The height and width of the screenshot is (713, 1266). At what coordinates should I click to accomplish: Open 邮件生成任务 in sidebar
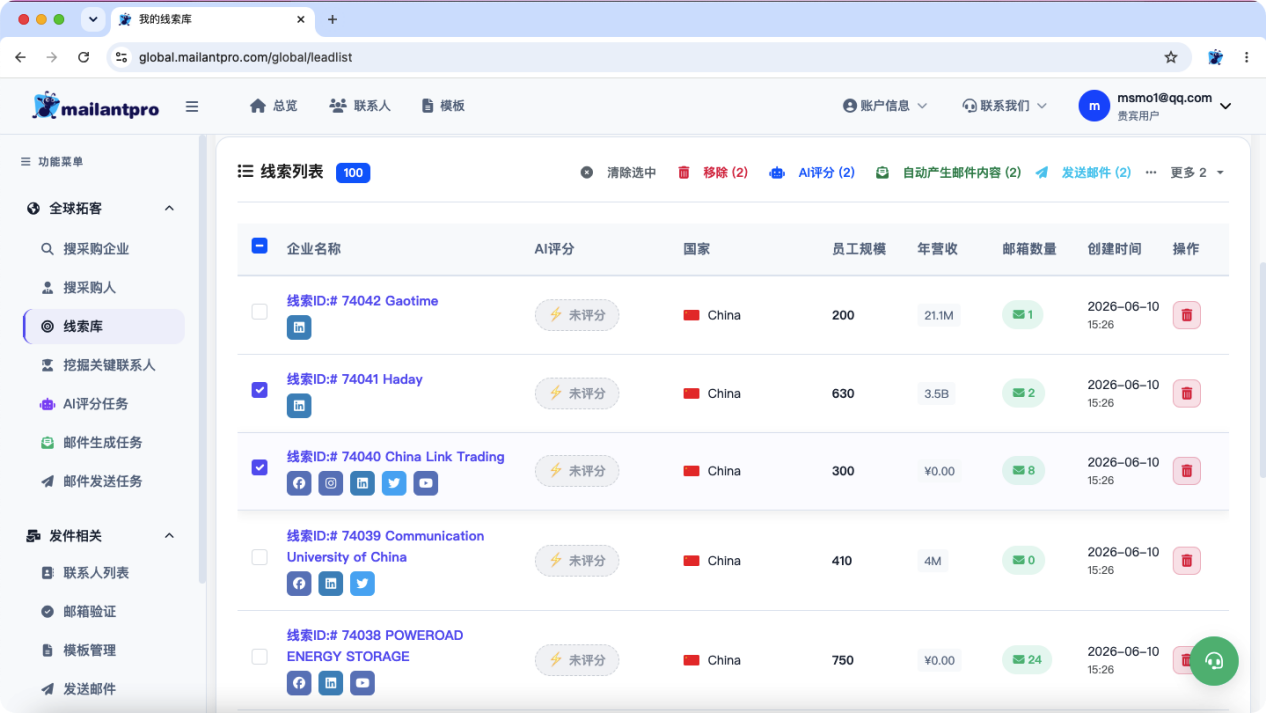pos(104,442)
